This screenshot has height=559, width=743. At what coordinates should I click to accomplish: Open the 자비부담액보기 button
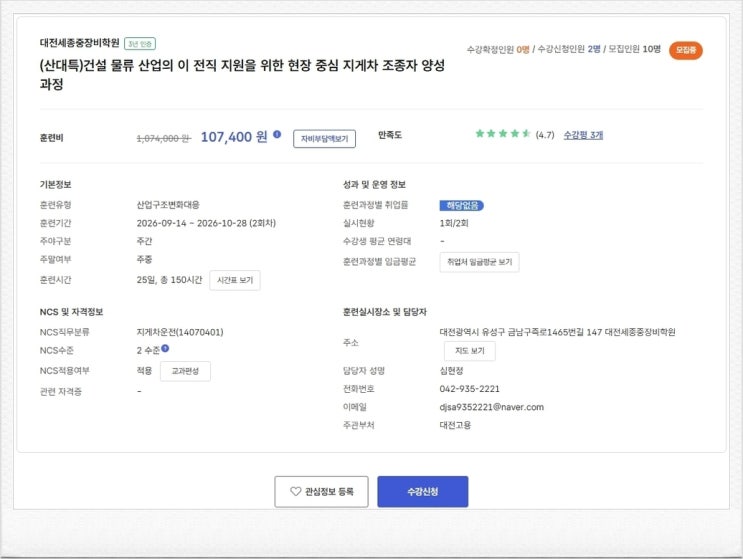coord(324,139)
